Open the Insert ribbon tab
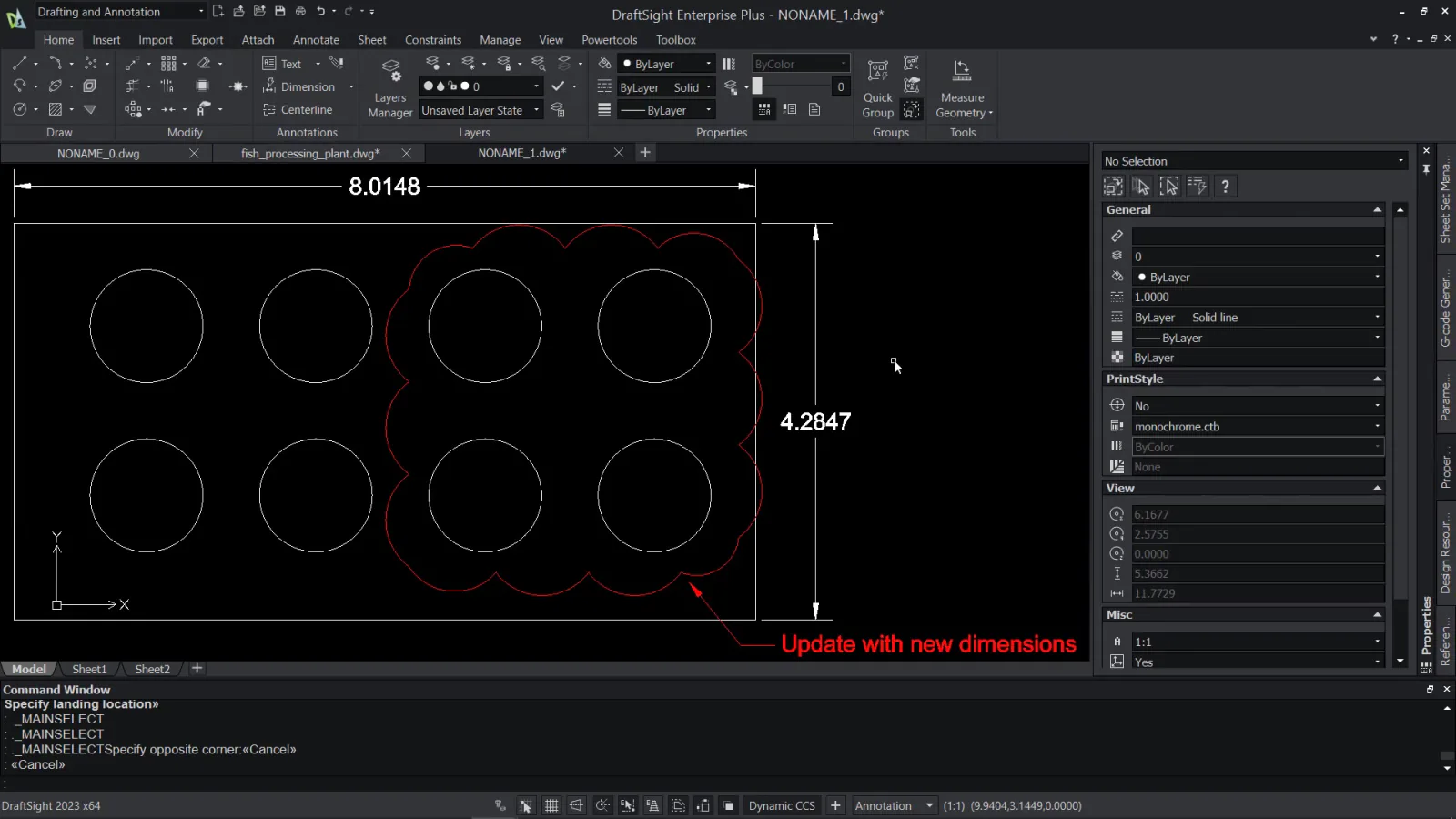The height and width of the screenshot is (819, 1456). tap(106, 40)
